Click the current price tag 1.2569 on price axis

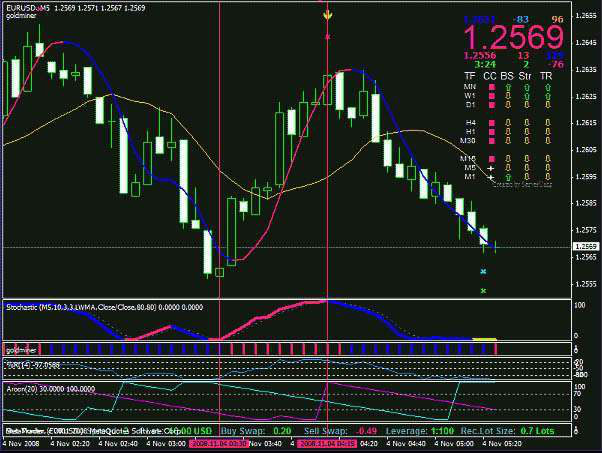click(586, 246)
